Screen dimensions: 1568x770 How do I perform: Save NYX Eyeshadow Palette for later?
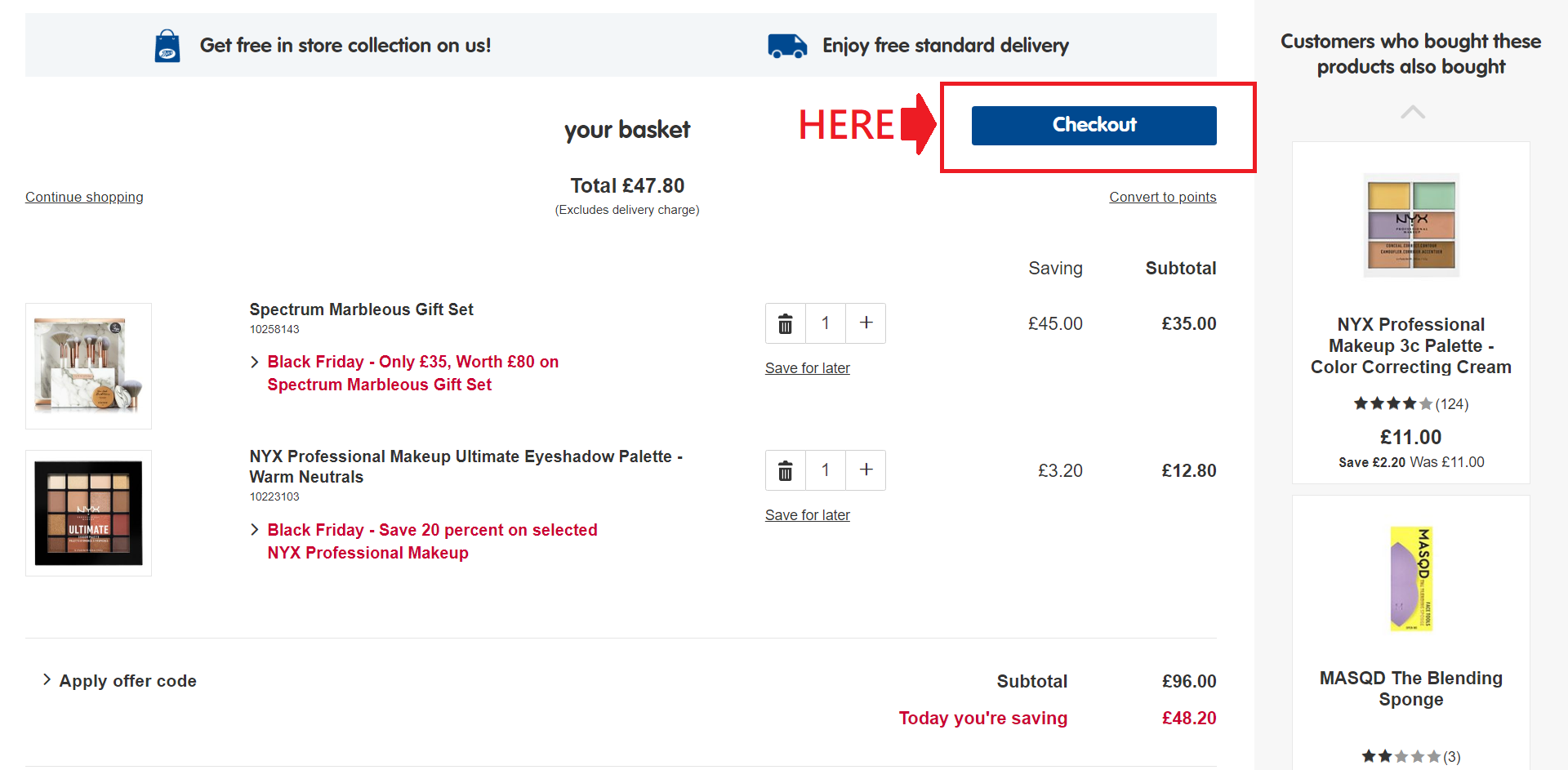tap(807, 515)
